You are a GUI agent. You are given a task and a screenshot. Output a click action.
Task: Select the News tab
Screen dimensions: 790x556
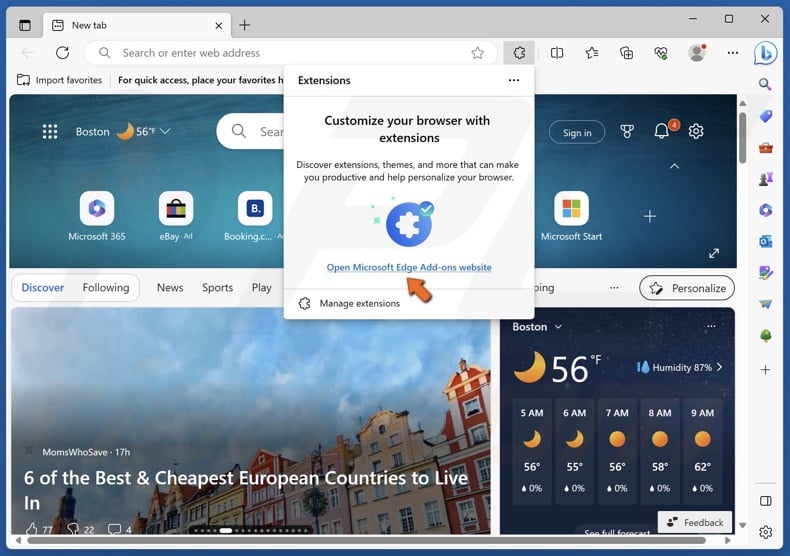click(170, 288)
